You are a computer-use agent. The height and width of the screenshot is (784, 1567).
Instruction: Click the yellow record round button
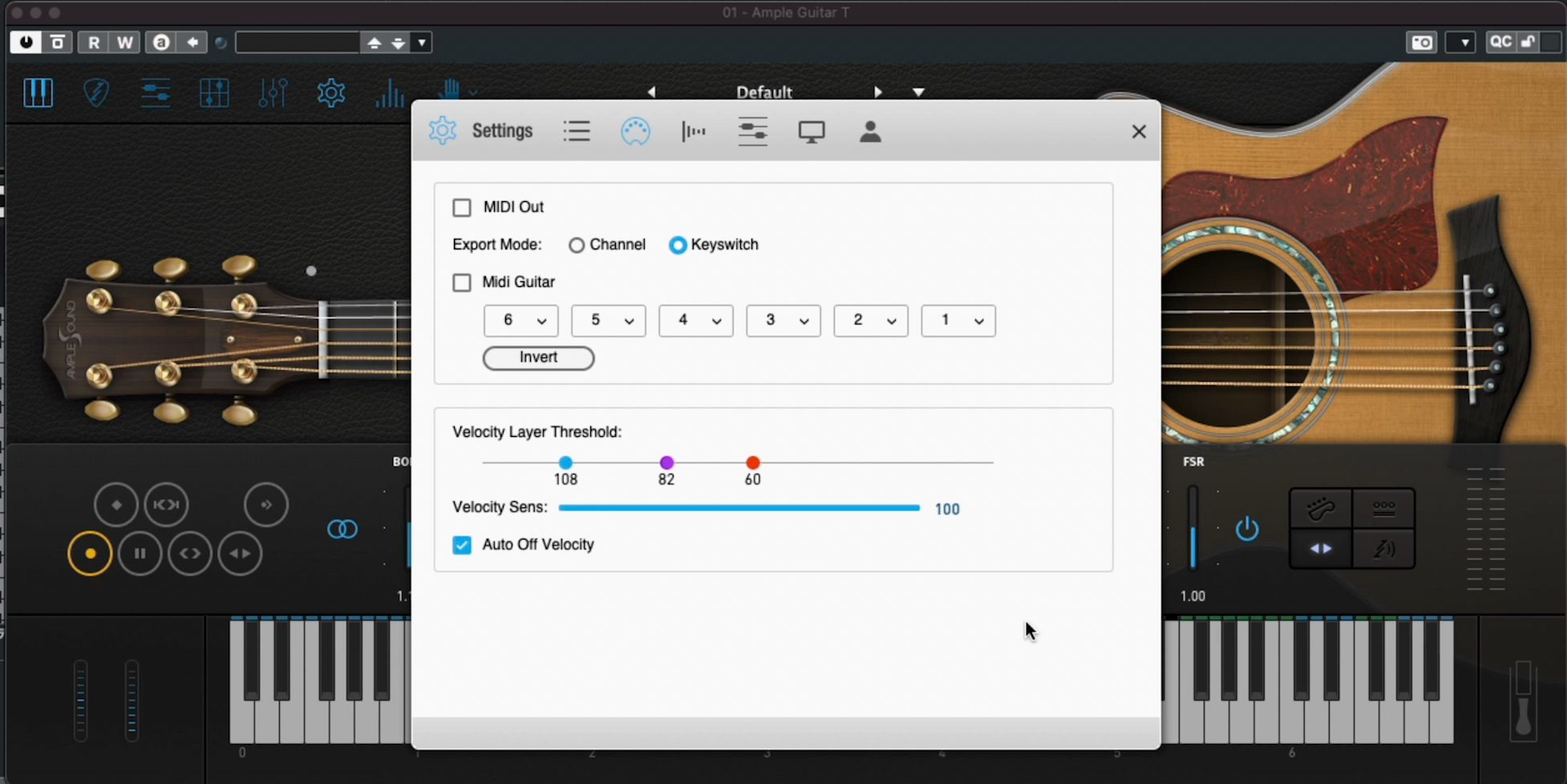click(90, 553)
